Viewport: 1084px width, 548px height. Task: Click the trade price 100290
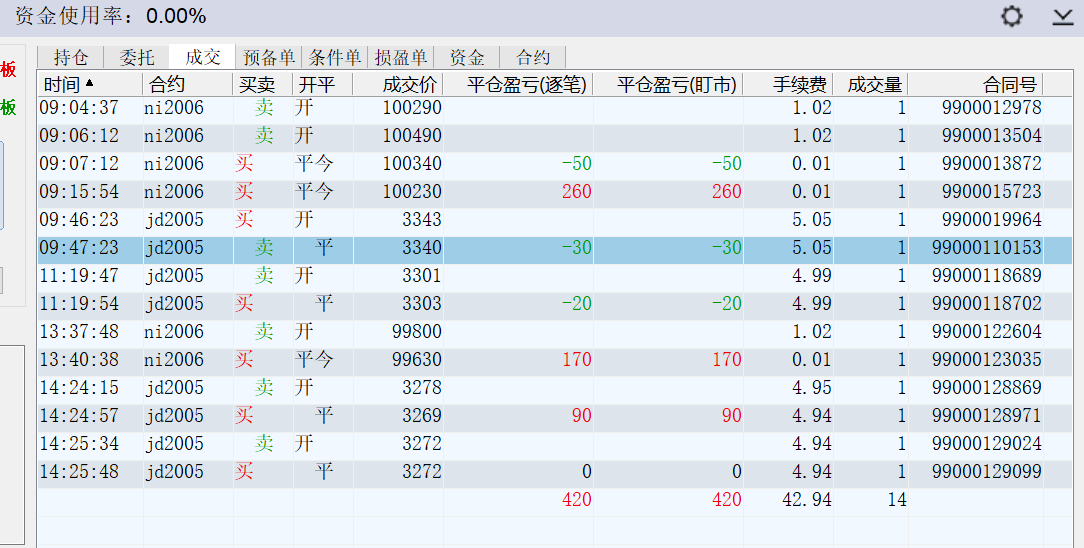(412, 108)
